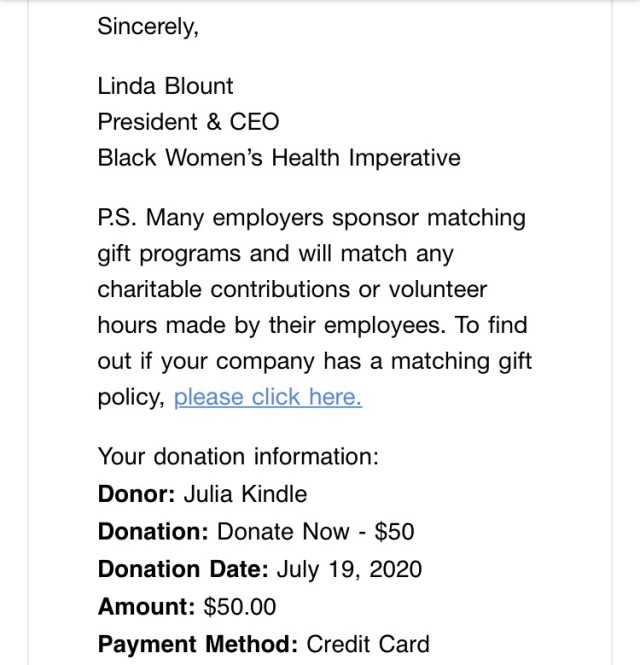Click the bold "Amount:" label
This screenshot has height=665, width=640.
[x=146, y=606]
